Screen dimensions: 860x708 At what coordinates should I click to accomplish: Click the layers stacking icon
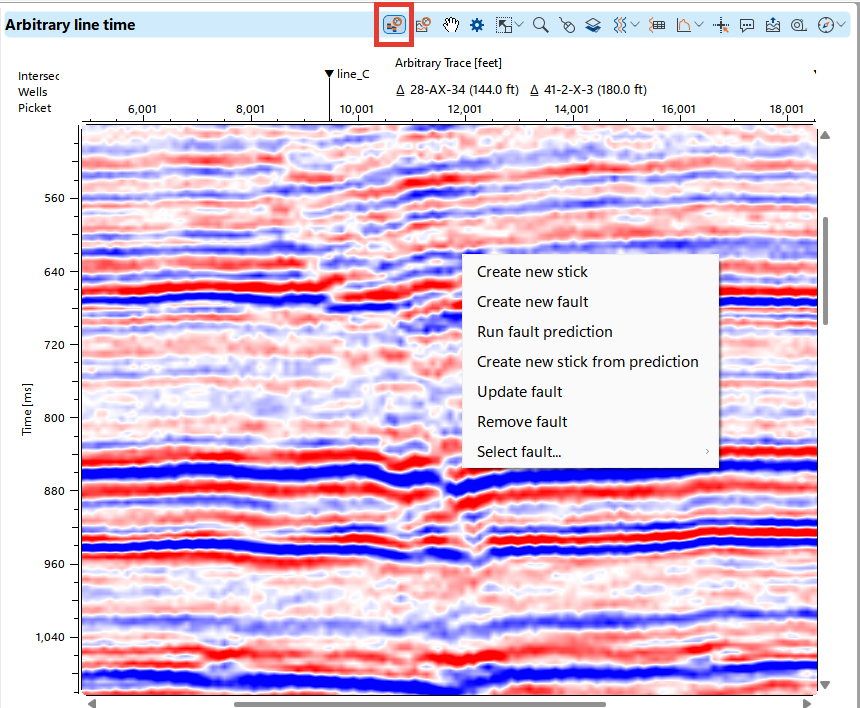click(x=592, y=25)
